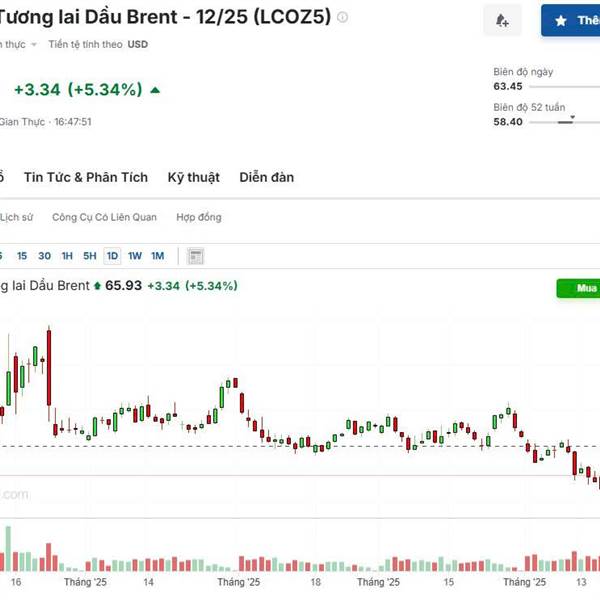Switch chart interval to 5H
The image size is (600, 600).
coord(90,256)
